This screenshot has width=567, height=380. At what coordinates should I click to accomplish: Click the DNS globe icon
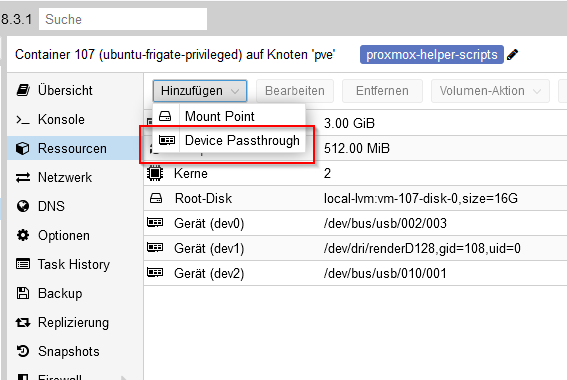pos(23,206)
